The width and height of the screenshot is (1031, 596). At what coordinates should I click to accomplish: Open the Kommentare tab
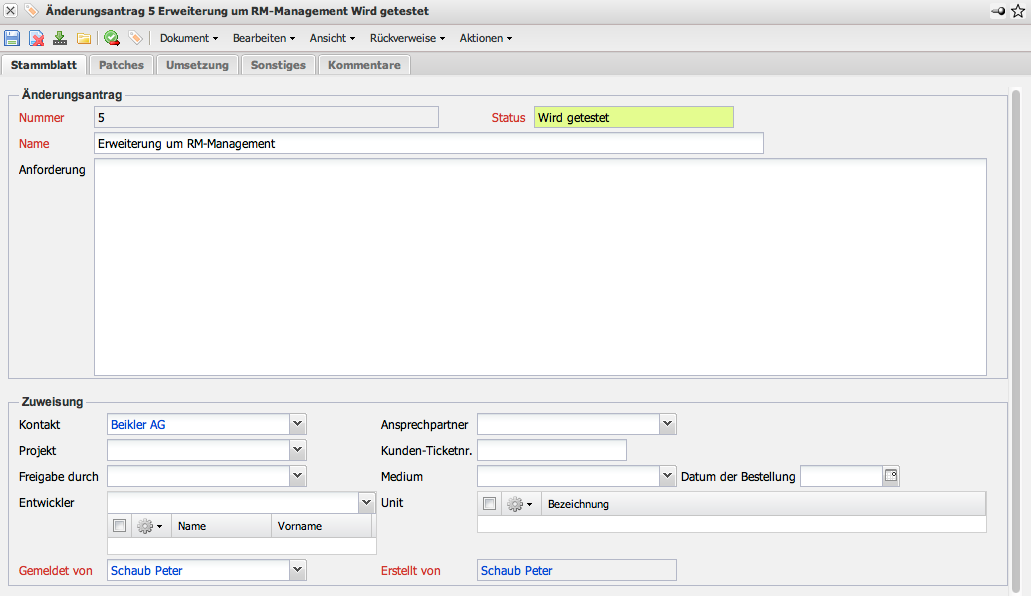pos(364,65)
